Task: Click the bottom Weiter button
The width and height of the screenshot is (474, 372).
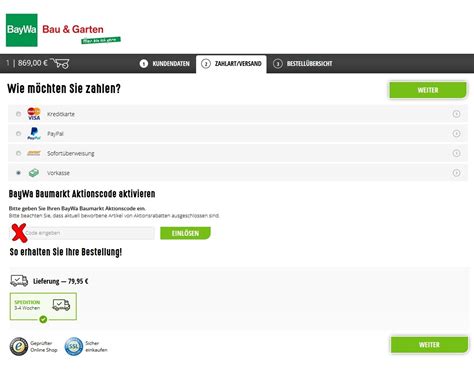Action: point(429,345)
